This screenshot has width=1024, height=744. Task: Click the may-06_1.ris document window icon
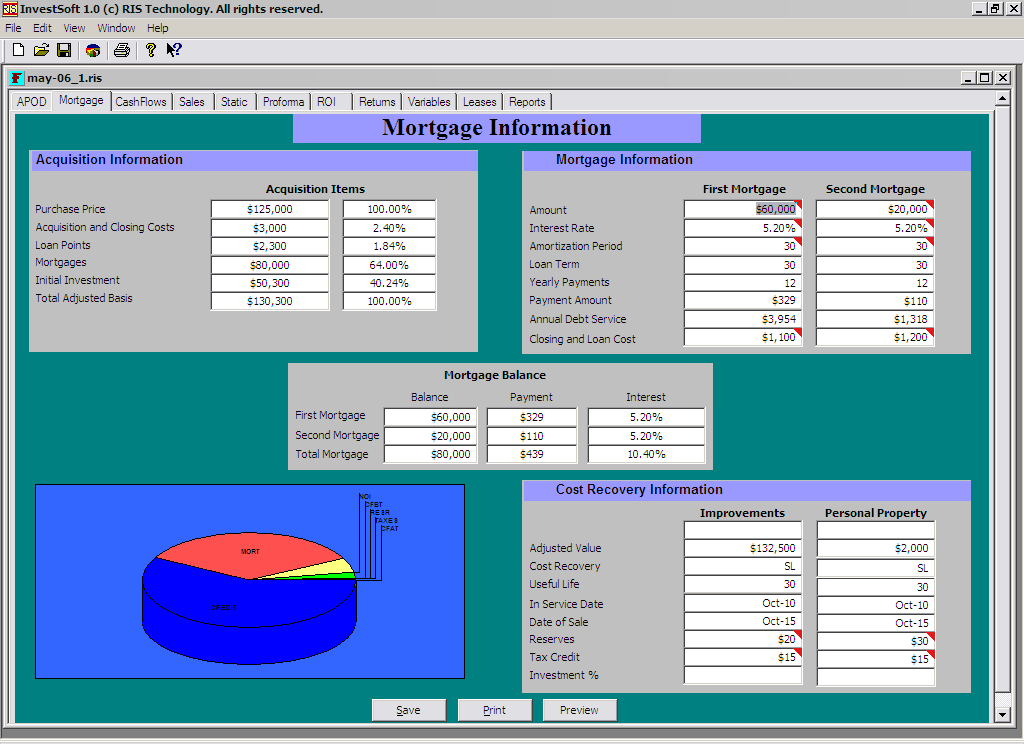point(17,78)
